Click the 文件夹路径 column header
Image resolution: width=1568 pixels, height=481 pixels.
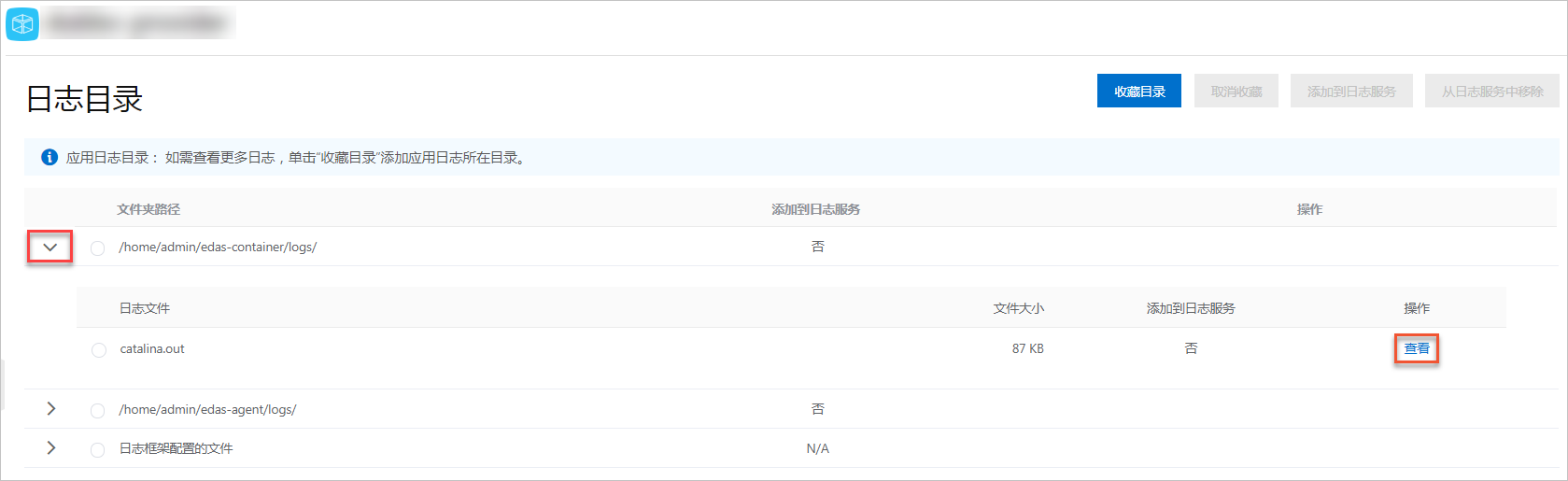coord(148,209)
